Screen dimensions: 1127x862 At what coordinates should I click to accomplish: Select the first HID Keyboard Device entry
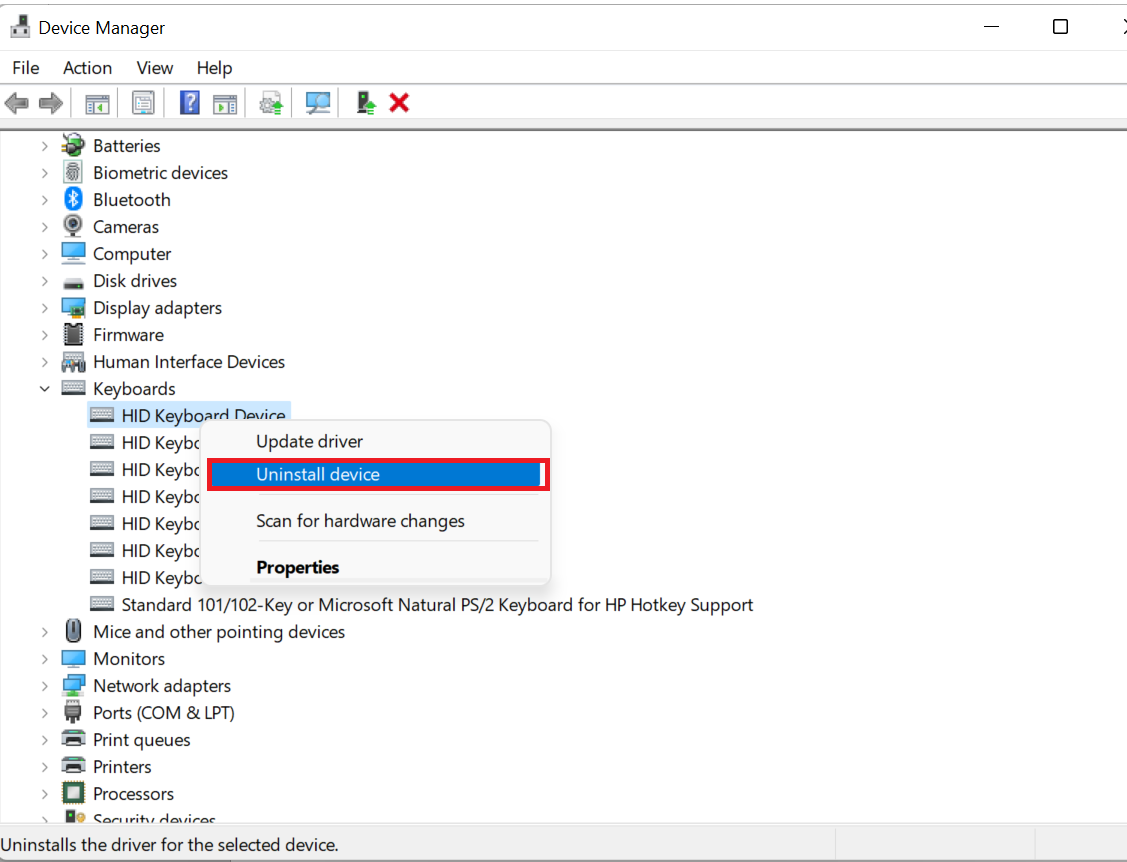point(203,415)
